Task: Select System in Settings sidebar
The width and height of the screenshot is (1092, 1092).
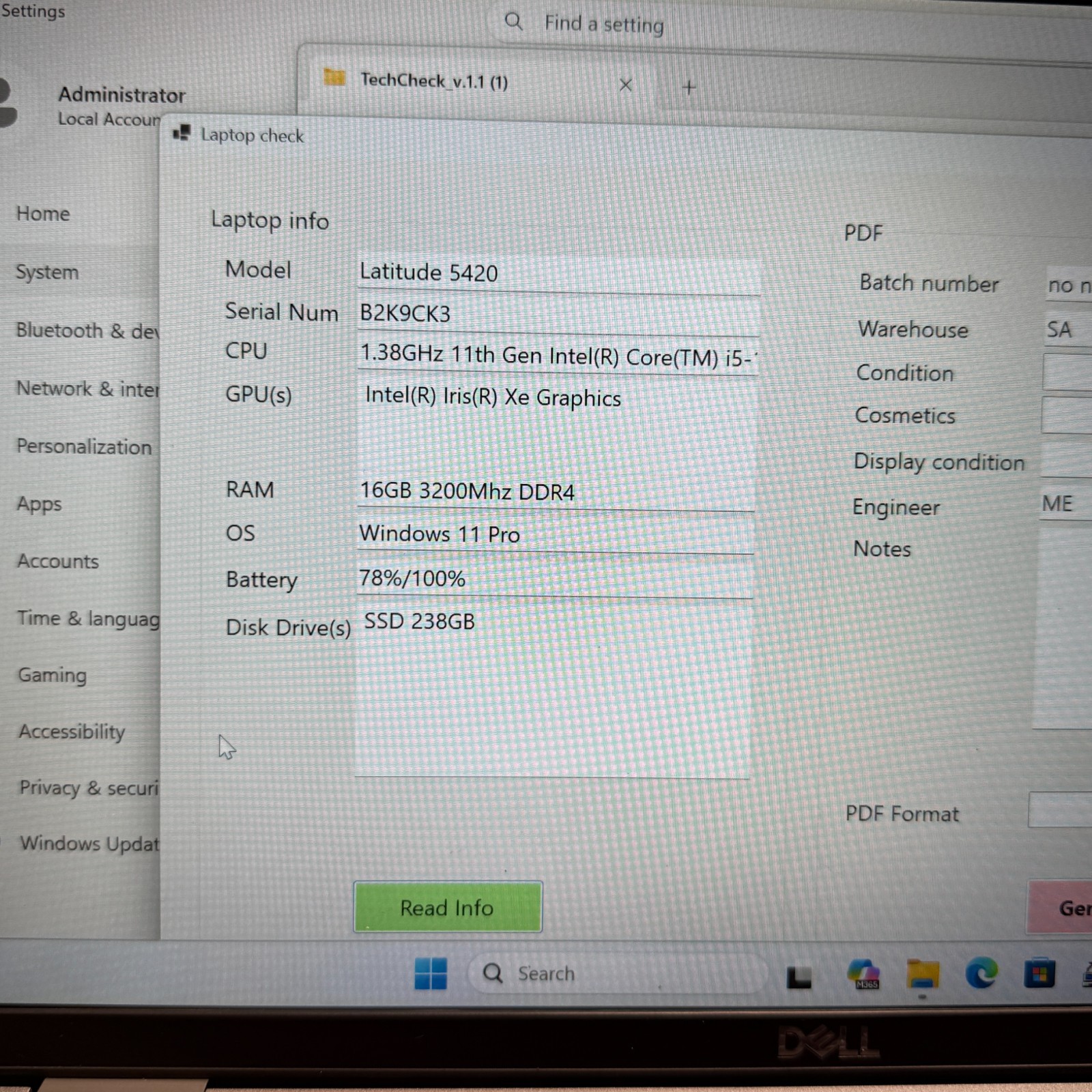Action: tap(47, 272)
